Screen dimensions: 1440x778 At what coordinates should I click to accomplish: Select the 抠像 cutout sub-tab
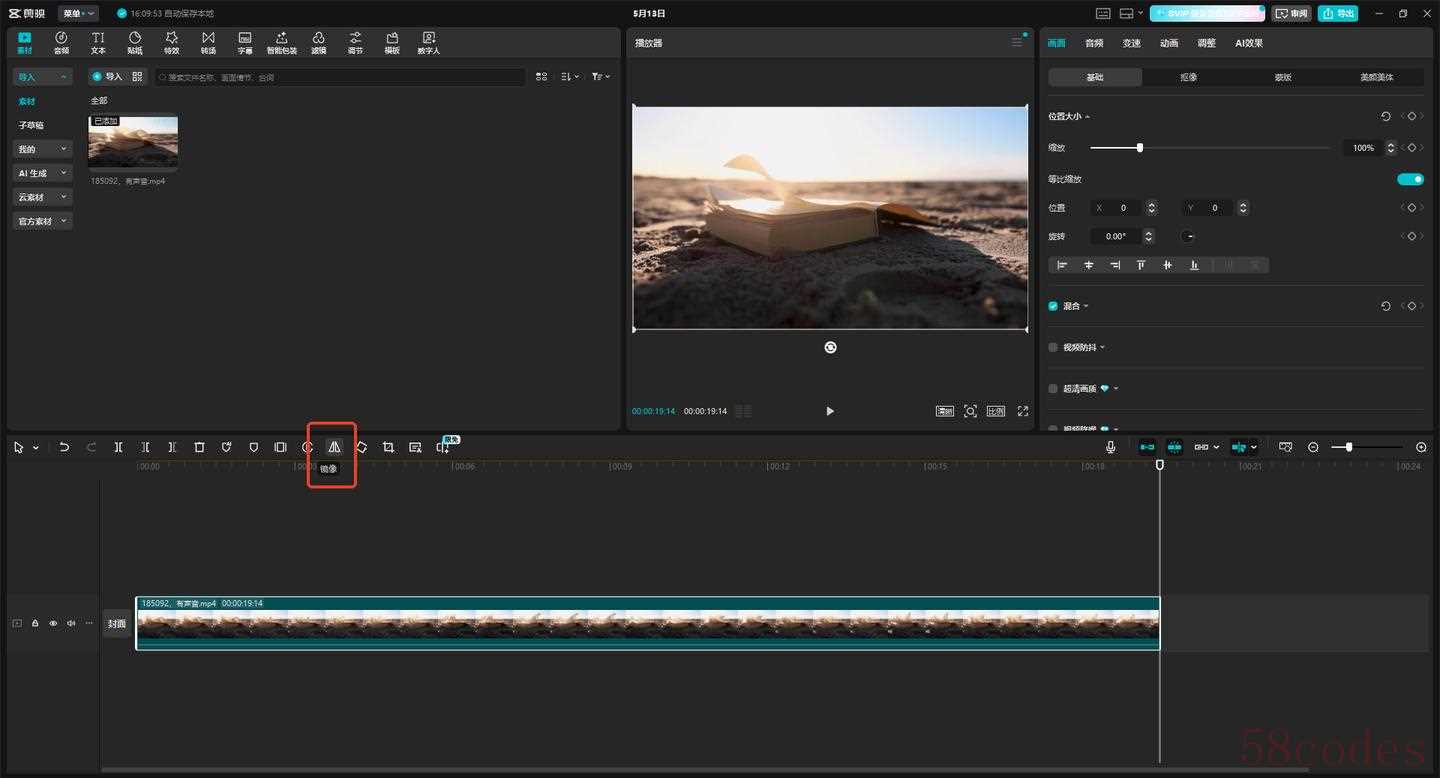(1188, 77)
